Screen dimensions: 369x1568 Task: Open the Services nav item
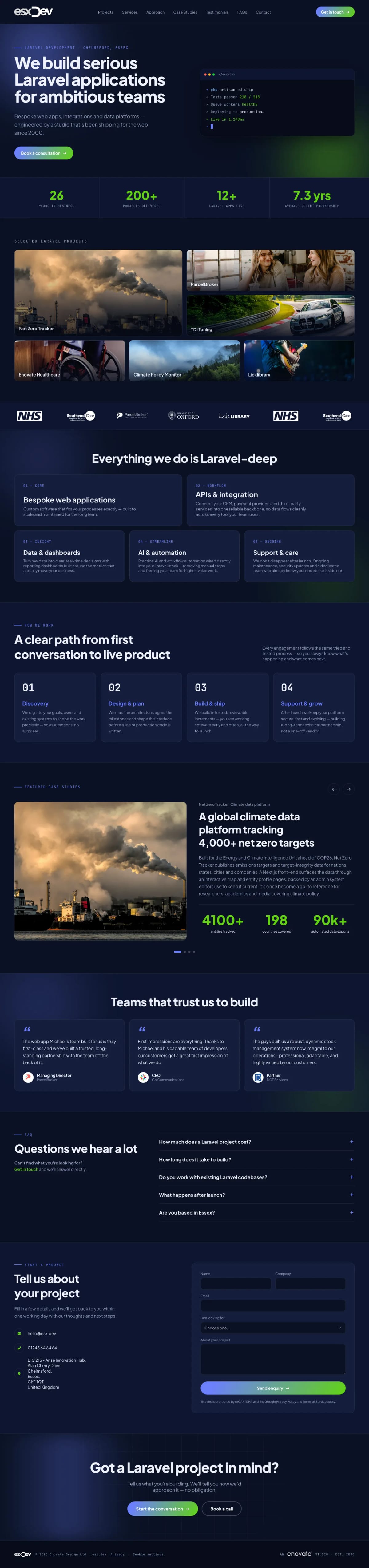coord(129,12)
